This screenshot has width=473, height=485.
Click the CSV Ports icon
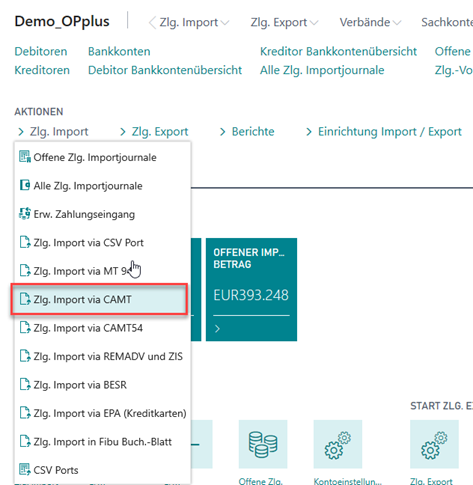pos(25,470)
